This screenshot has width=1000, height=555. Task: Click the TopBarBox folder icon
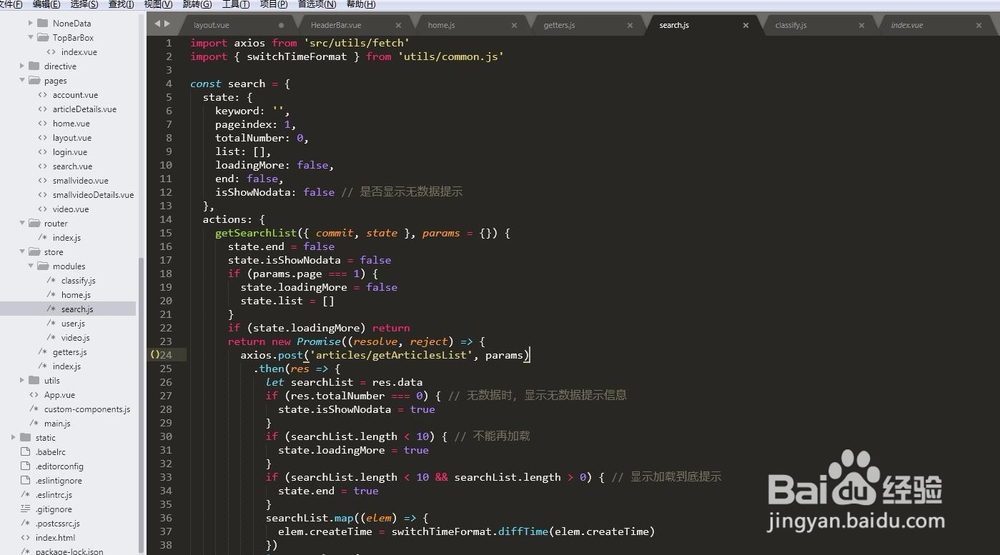(x=43, y=38)
